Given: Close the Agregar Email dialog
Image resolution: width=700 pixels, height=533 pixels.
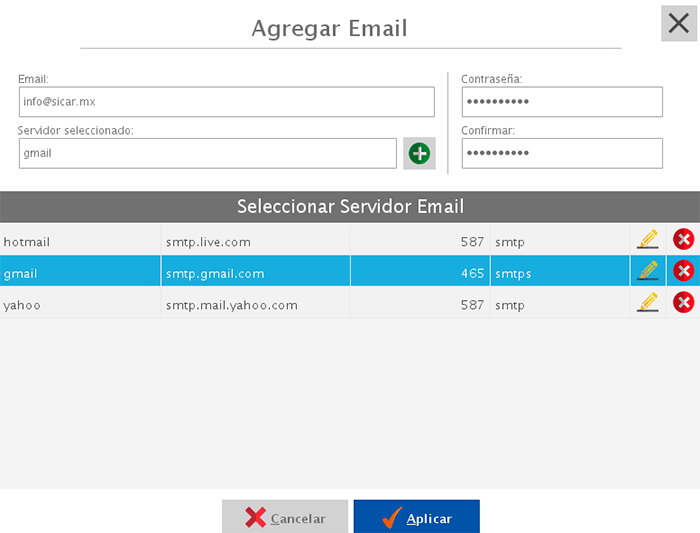Looking at the screenshot, I should [678, 23].
